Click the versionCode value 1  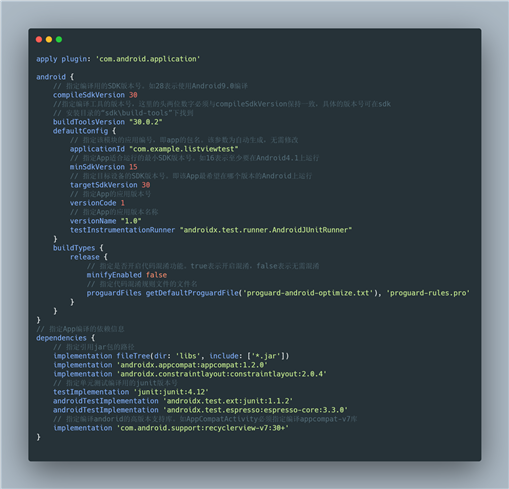click(123, 203)
